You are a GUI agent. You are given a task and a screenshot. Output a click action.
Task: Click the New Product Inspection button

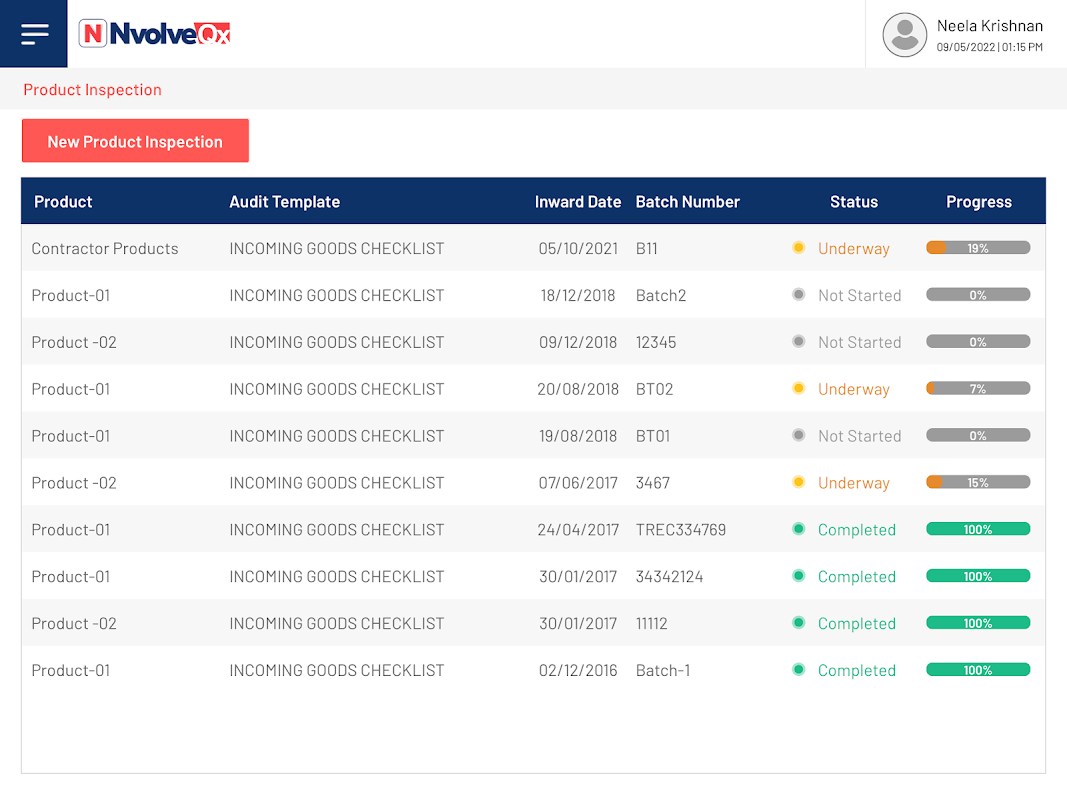pyautogui.click(x=135, y=141)
